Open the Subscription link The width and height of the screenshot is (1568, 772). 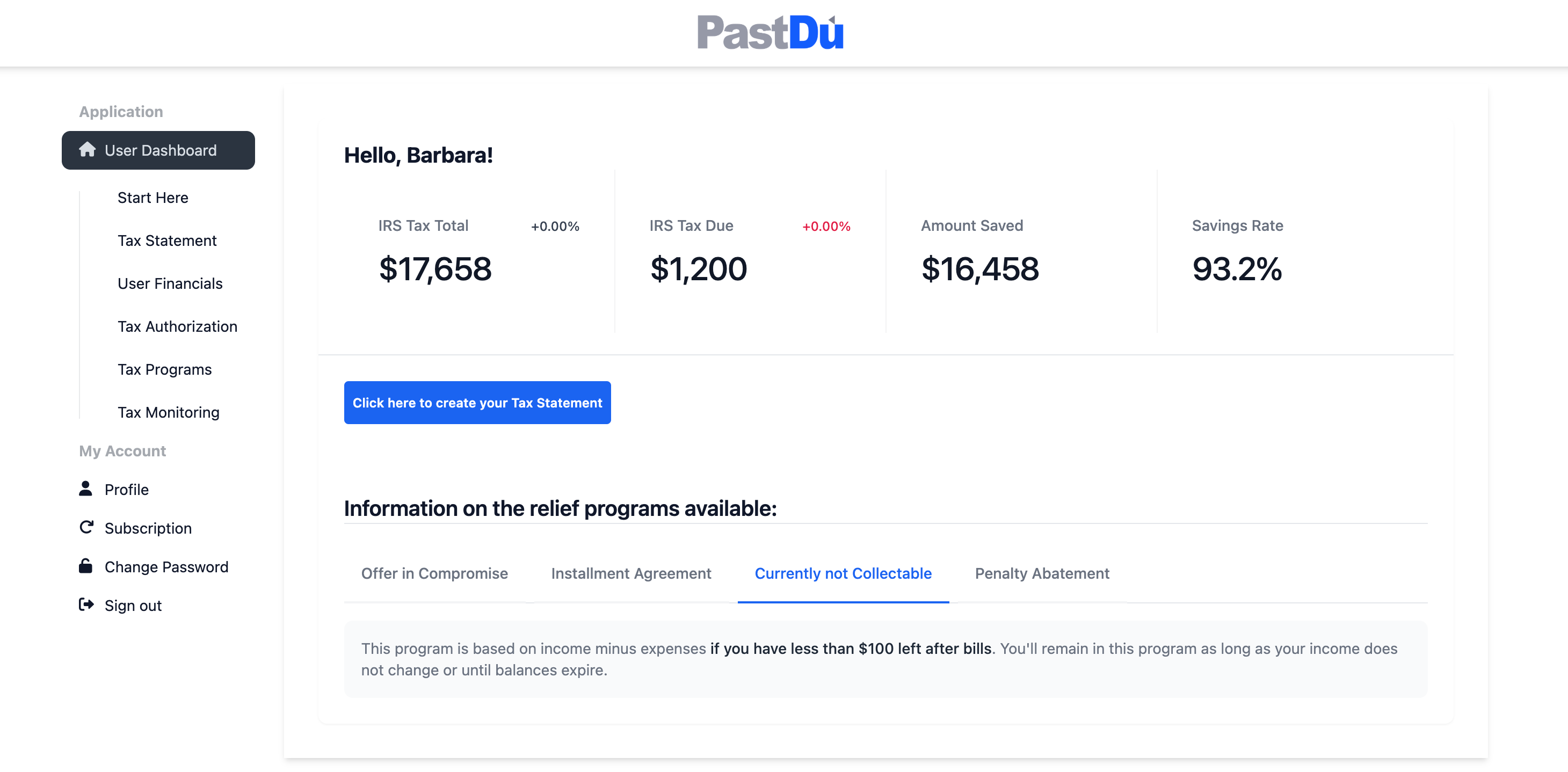tap(148, 528)
